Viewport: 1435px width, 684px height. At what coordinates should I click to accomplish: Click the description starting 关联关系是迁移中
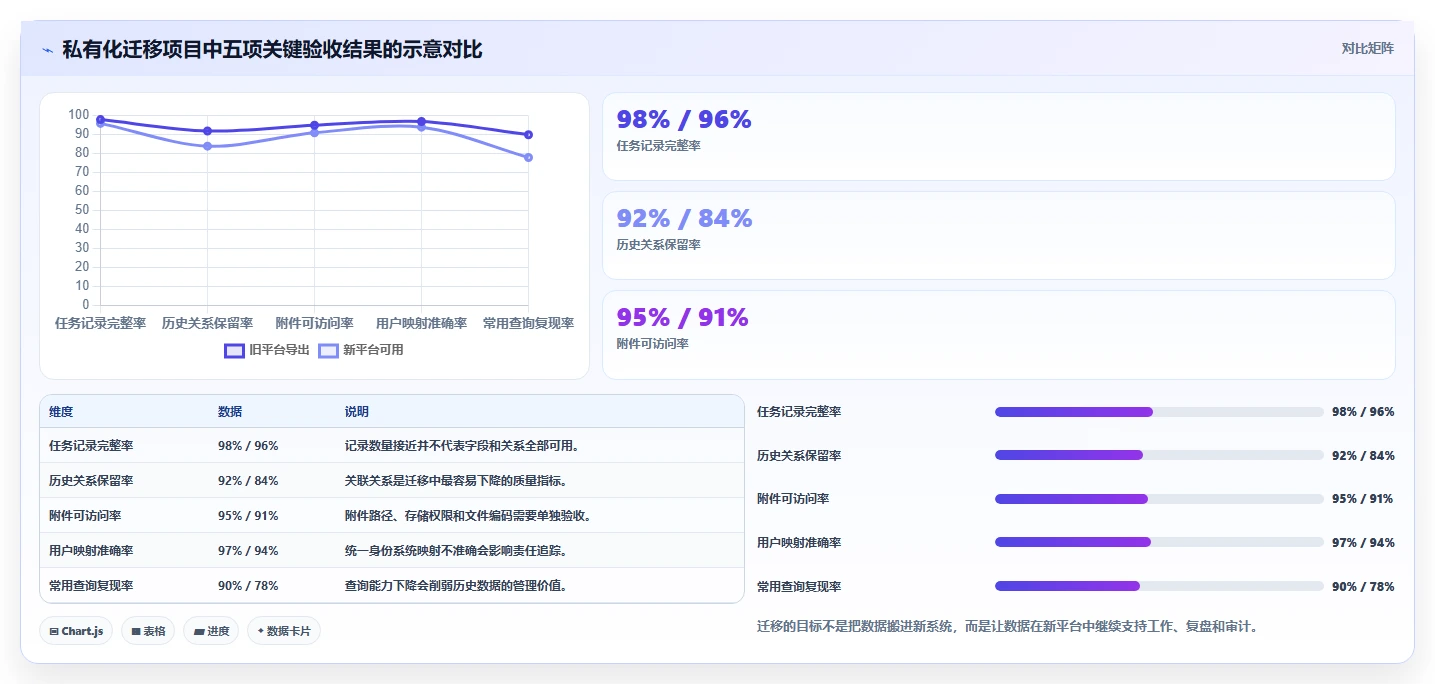pyautogui.click(x=457, y=481)
